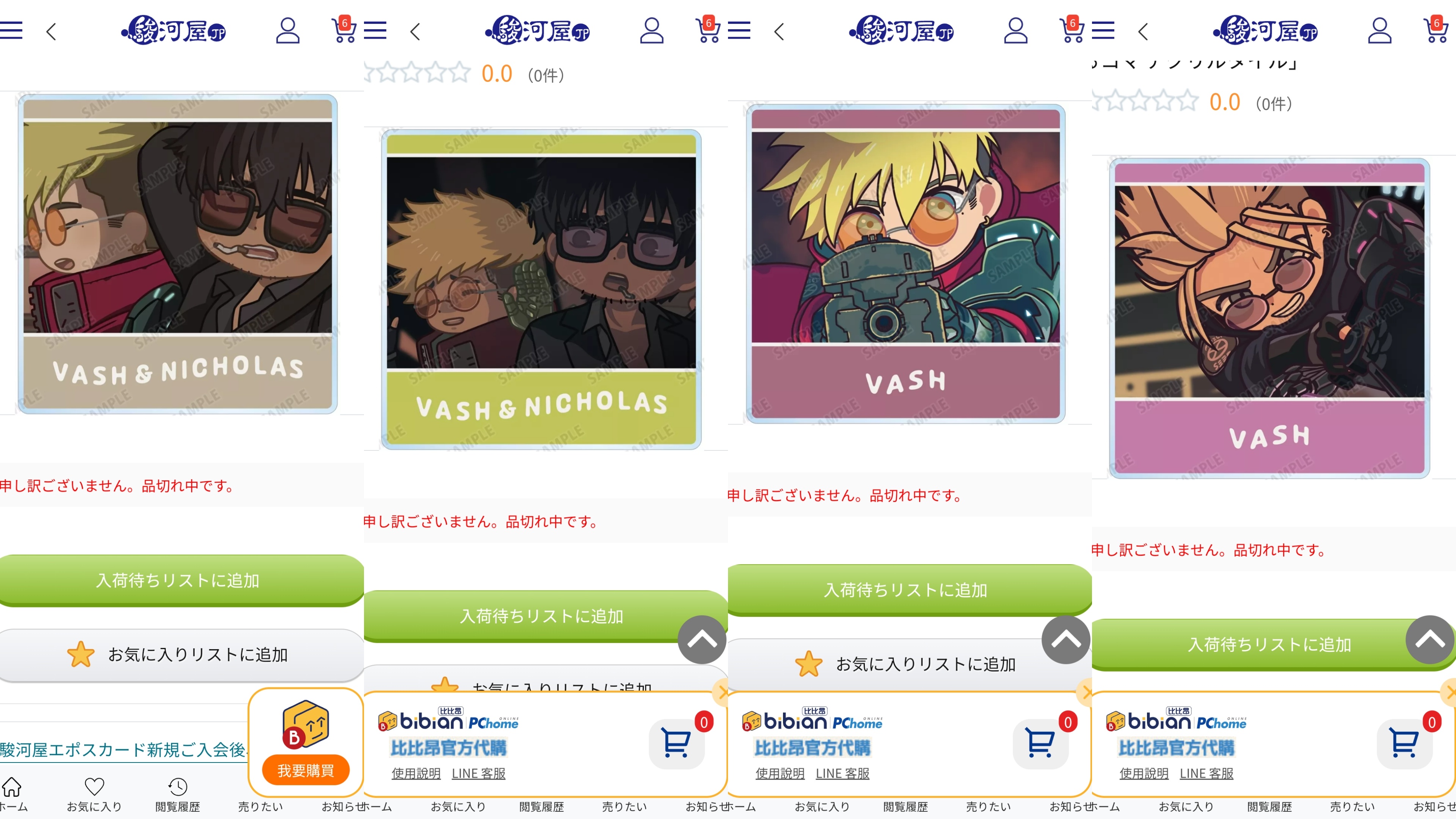Image resolution: width=1456 pixels, height=819 pixels.
Task: View the cart with 6 badge above tan card
Action: [x=344, y=30]
